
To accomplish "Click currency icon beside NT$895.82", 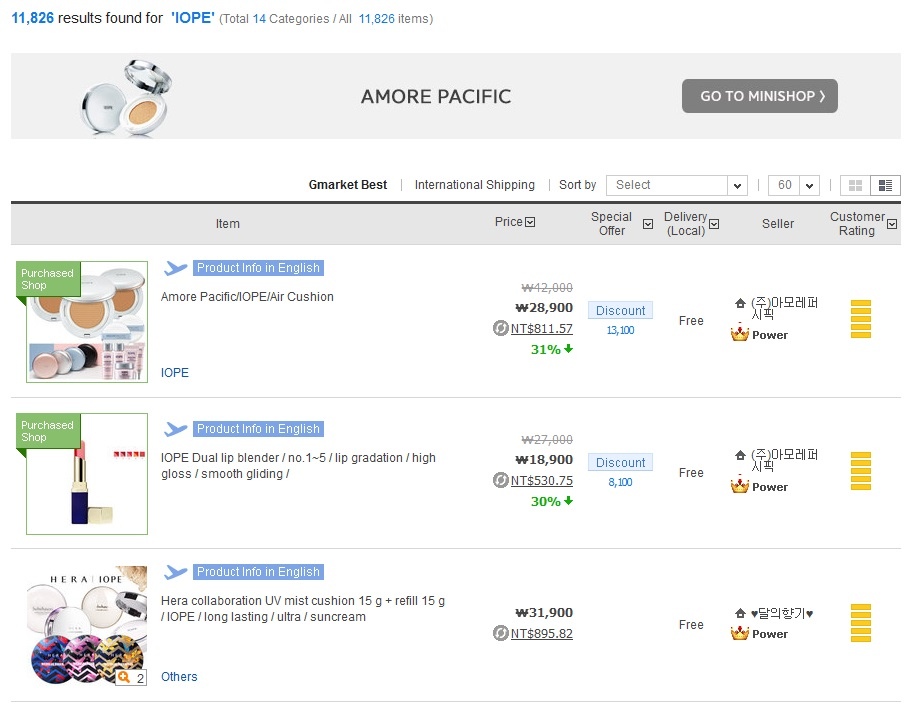I will (500, 633).
